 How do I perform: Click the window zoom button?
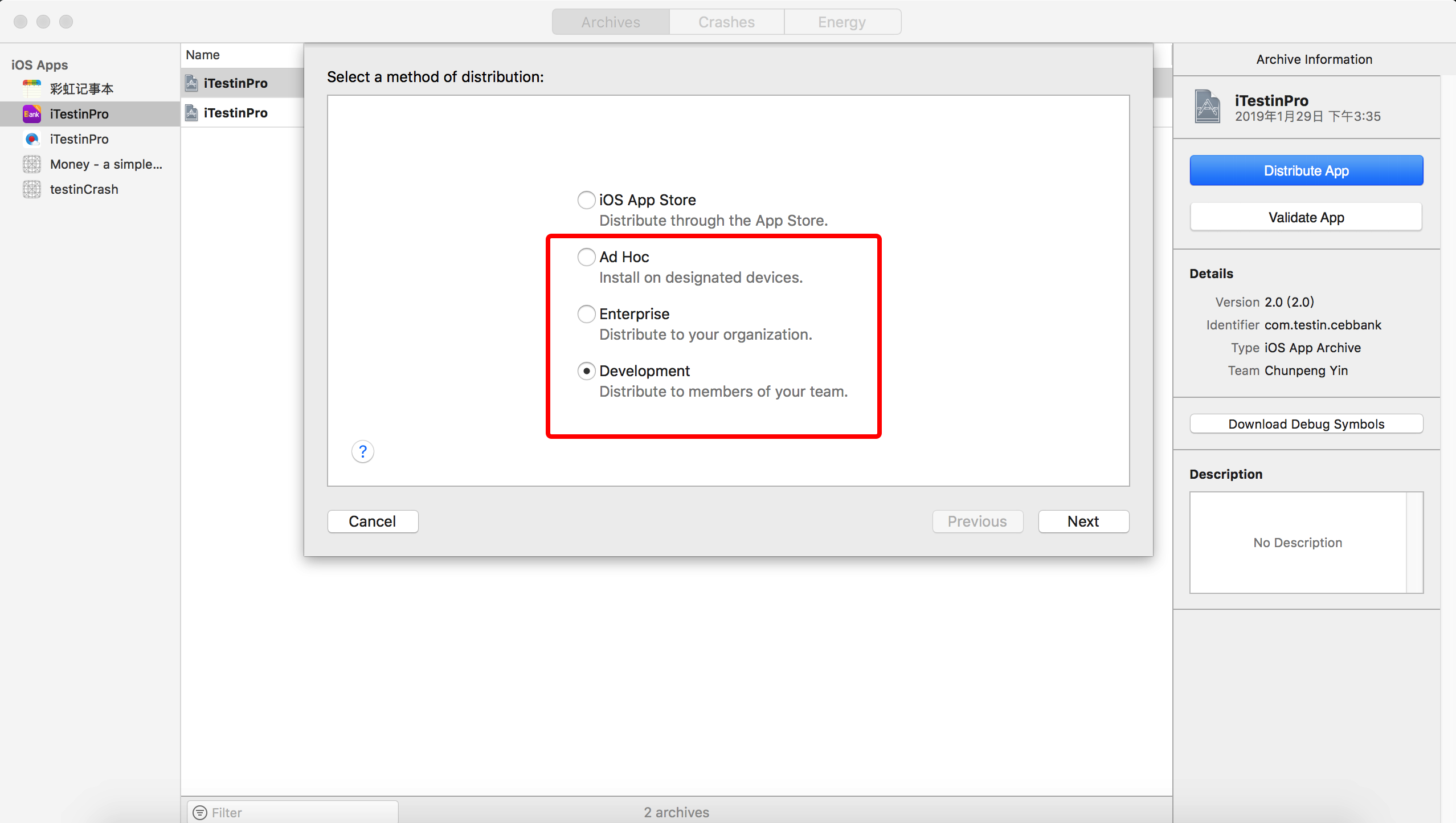tap(66, 22)
